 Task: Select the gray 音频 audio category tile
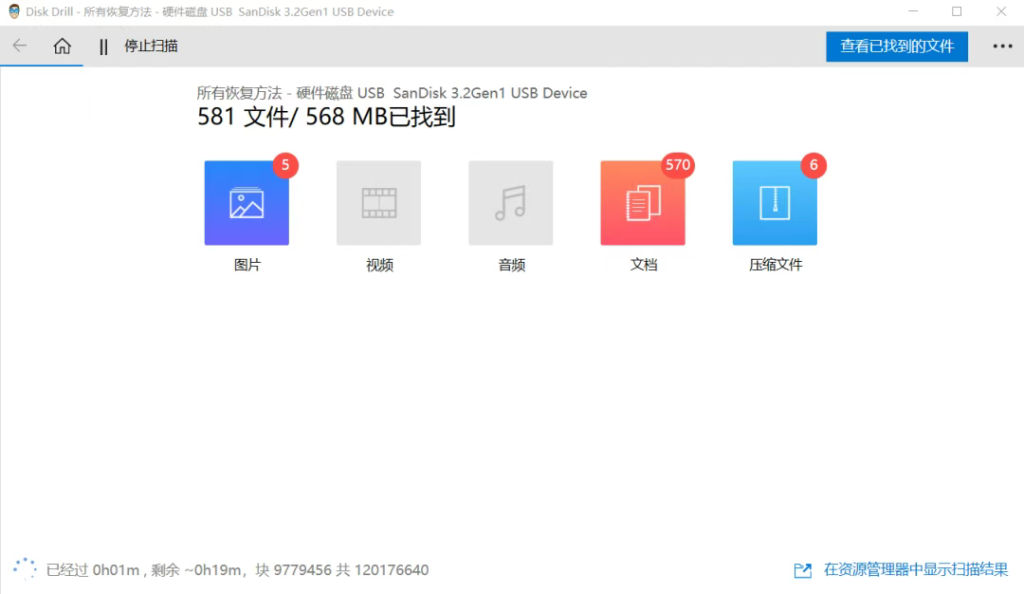(511, 203)
